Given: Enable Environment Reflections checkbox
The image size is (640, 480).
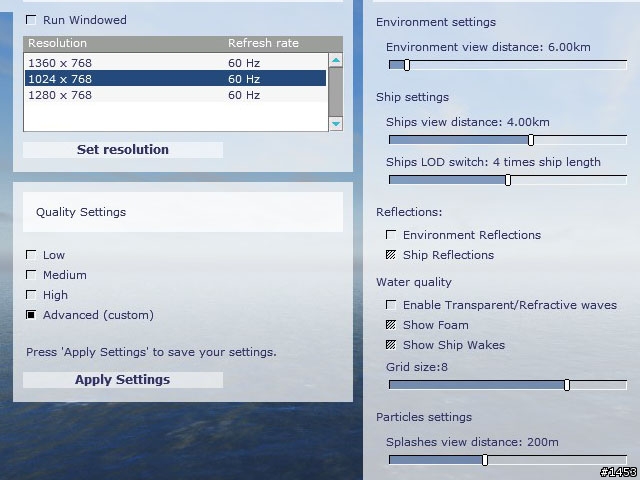Looking at the screenshot, I should (x=391, y=235).
